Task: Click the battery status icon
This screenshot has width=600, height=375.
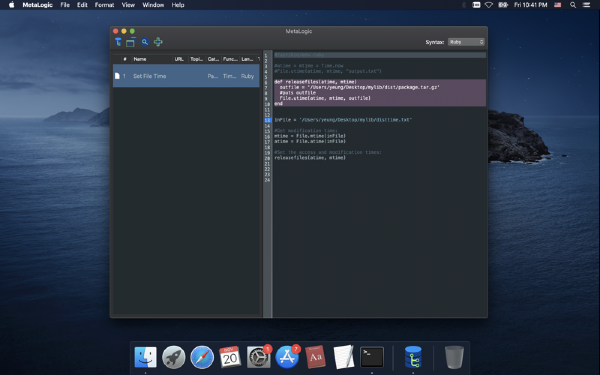Action: (x=503, y=5)
